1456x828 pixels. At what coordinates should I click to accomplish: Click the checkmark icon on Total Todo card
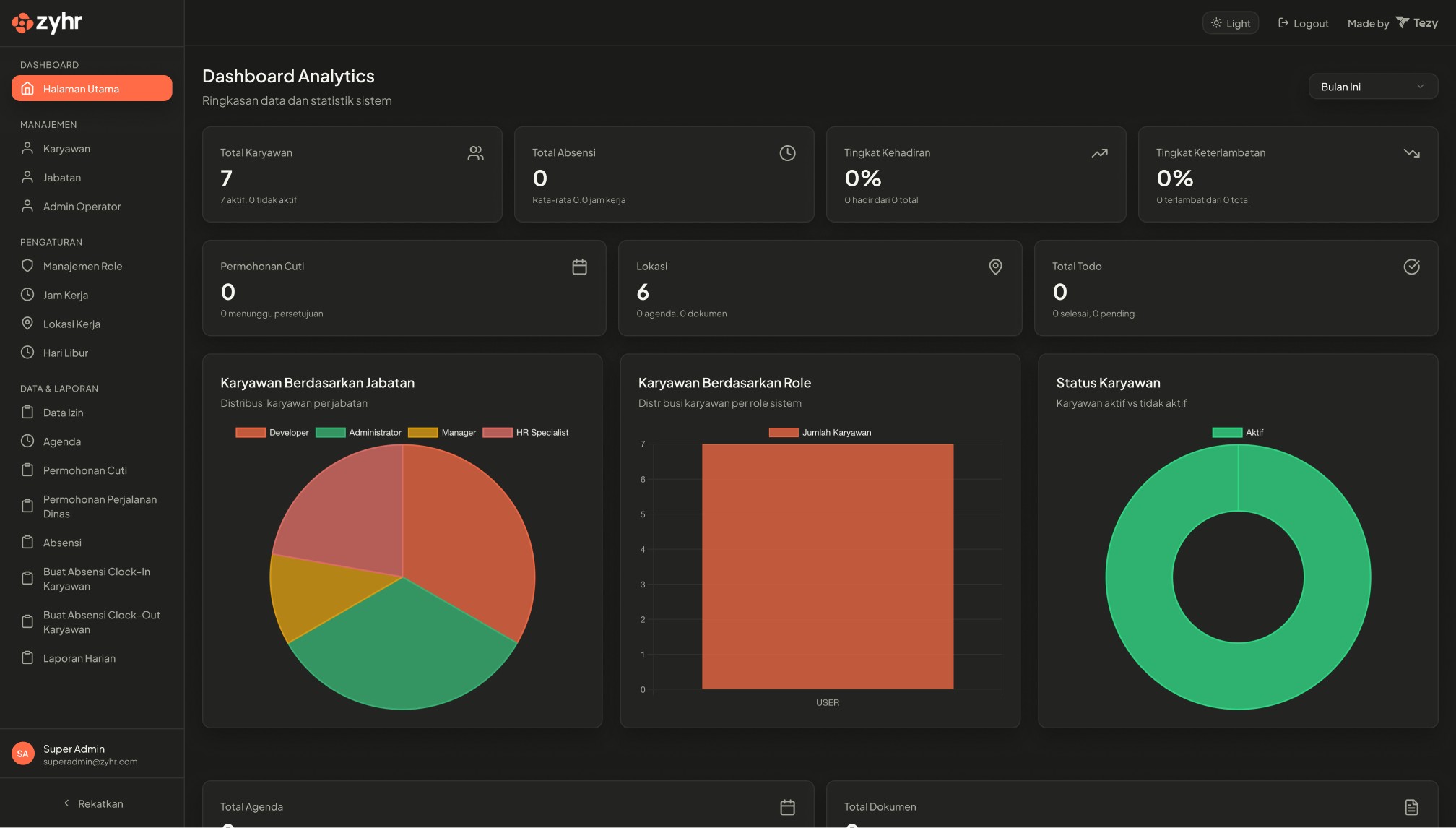point(1411,267)
